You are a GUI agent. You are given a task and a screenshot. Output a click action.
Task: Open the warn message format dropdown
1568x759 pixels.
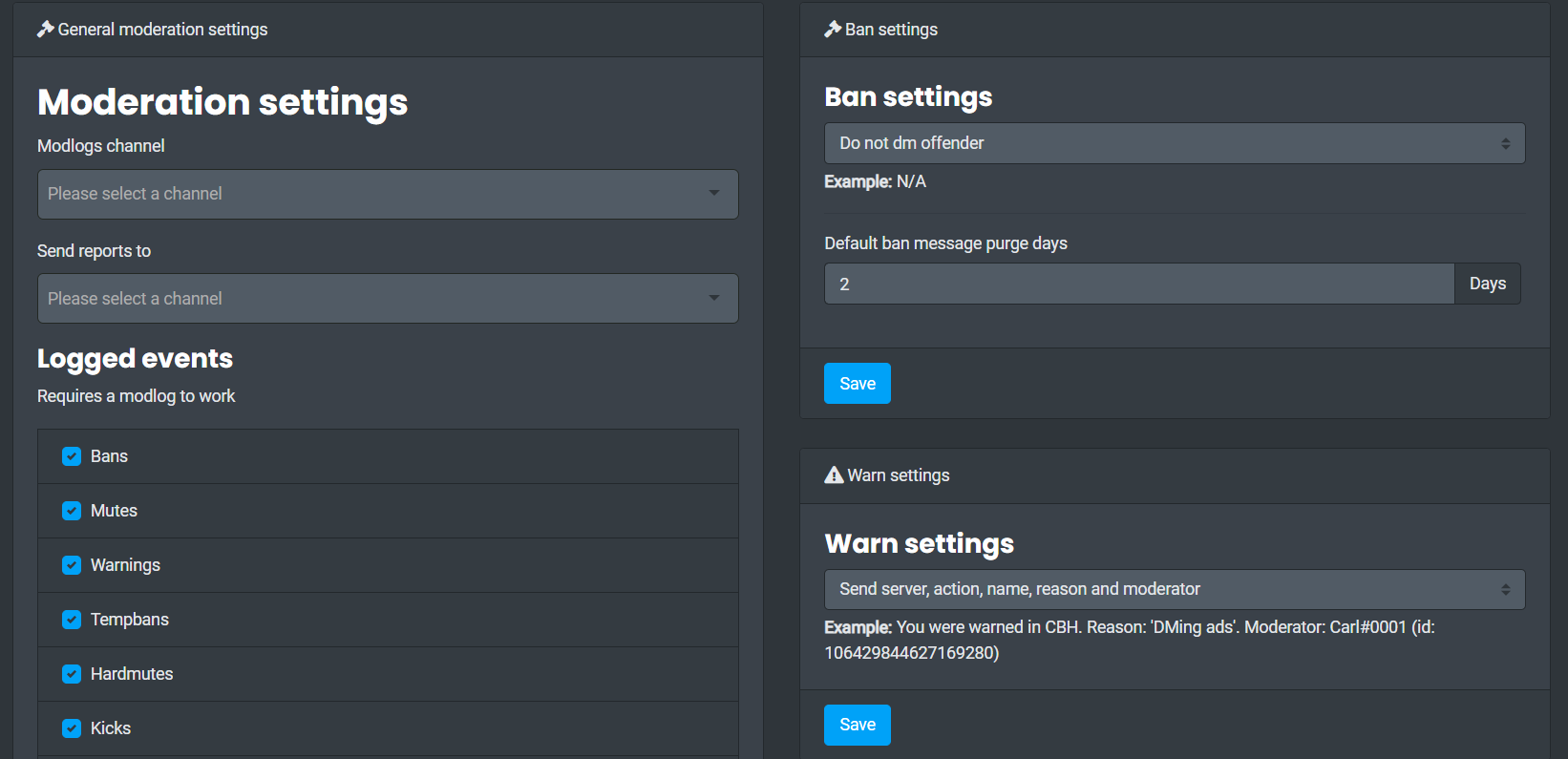tap(1175, 589)
